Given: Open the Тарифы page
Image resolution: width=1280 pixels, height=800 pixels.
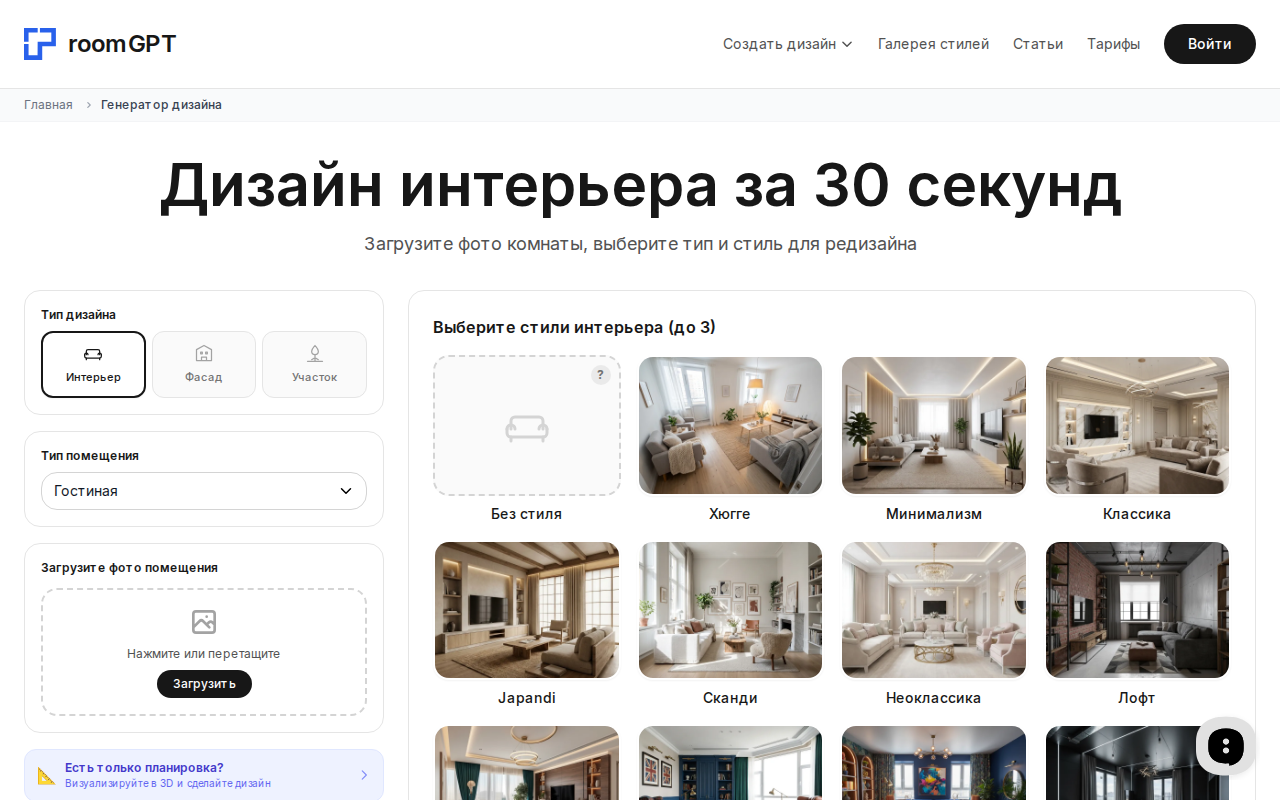Looking at the screenshot, I should [x=1114, y=44].
